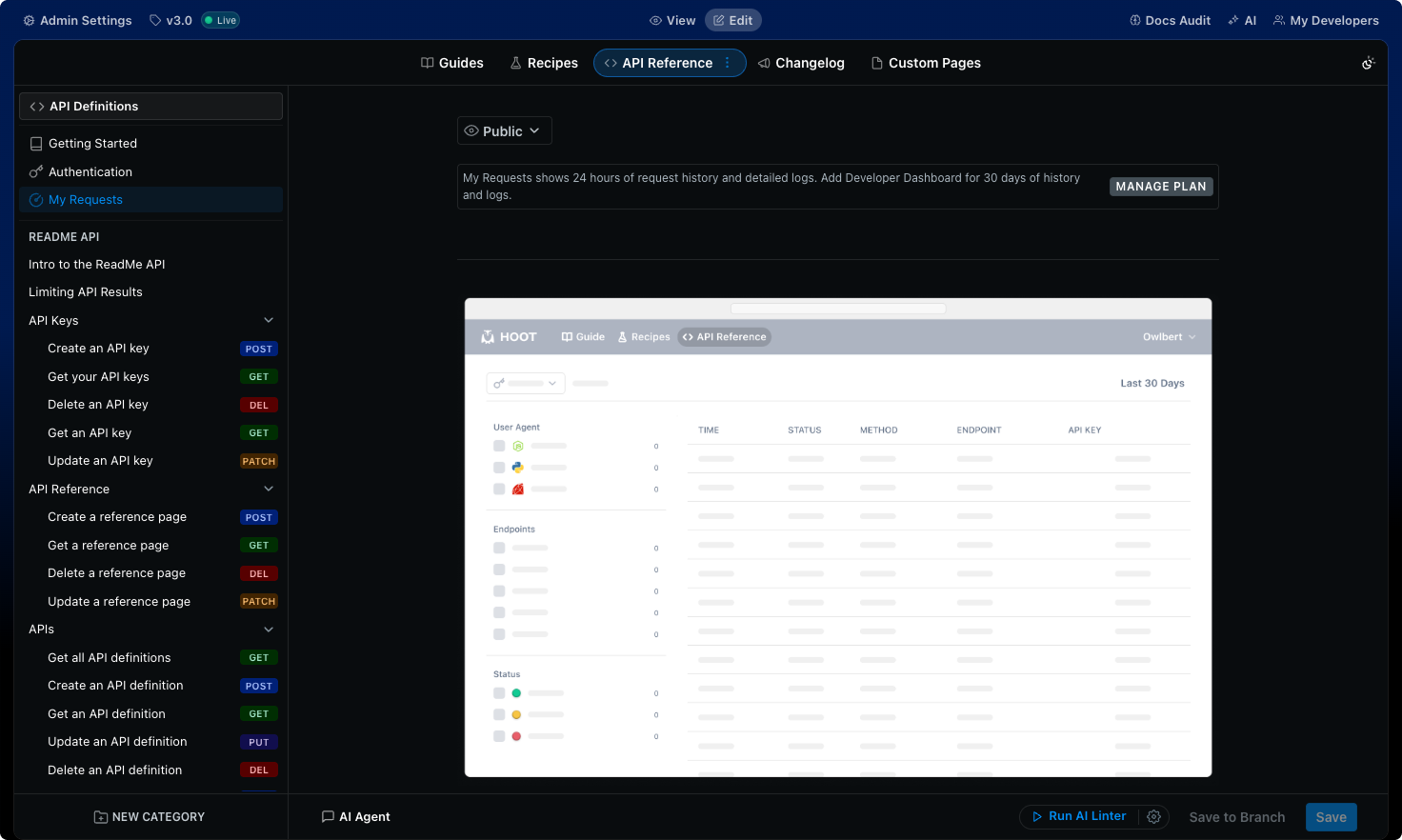Check the red status checkbox in preview

[499, 736]
